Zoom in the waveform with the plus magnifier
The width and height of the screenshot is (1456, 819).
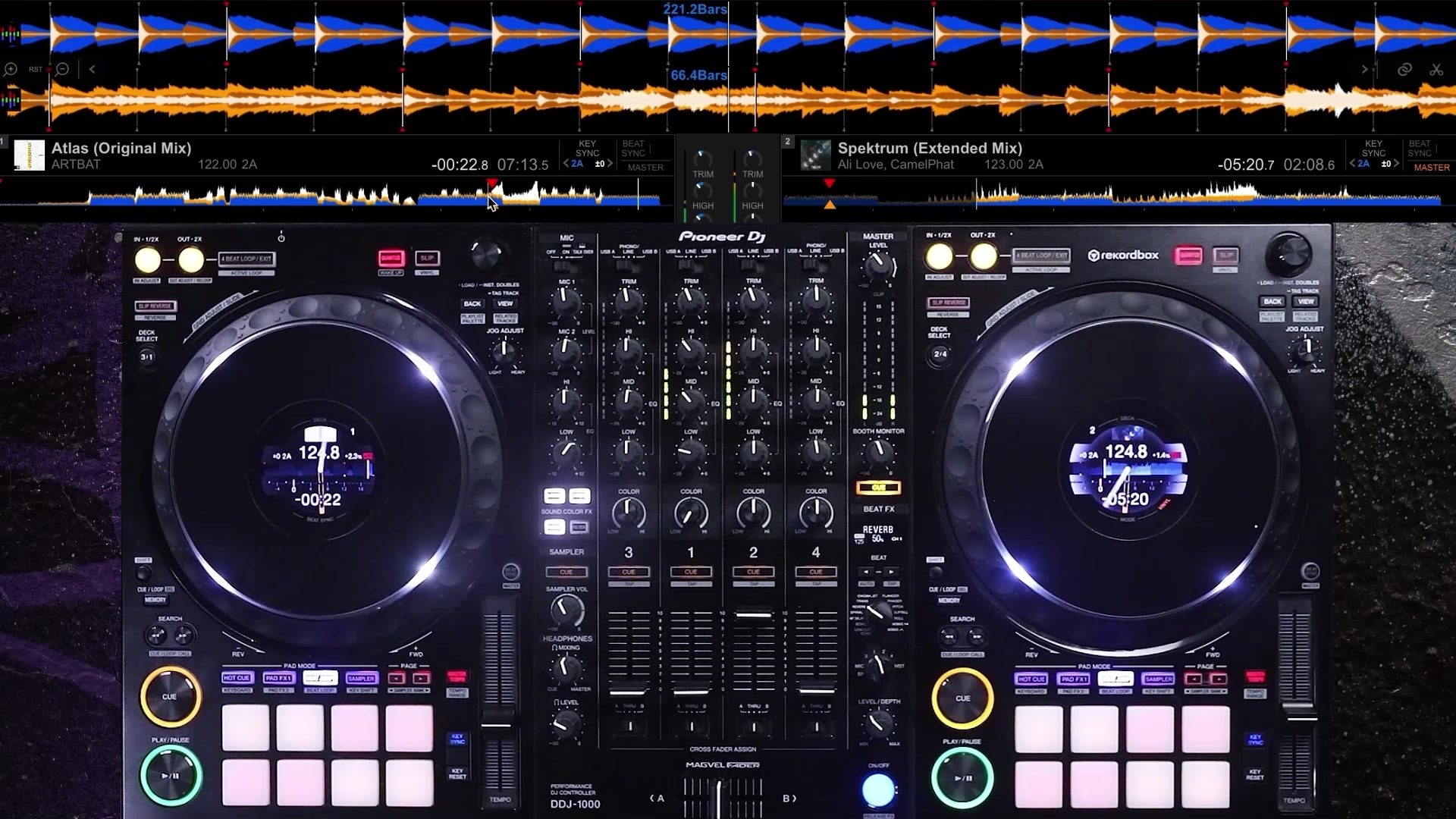point(11,69)
